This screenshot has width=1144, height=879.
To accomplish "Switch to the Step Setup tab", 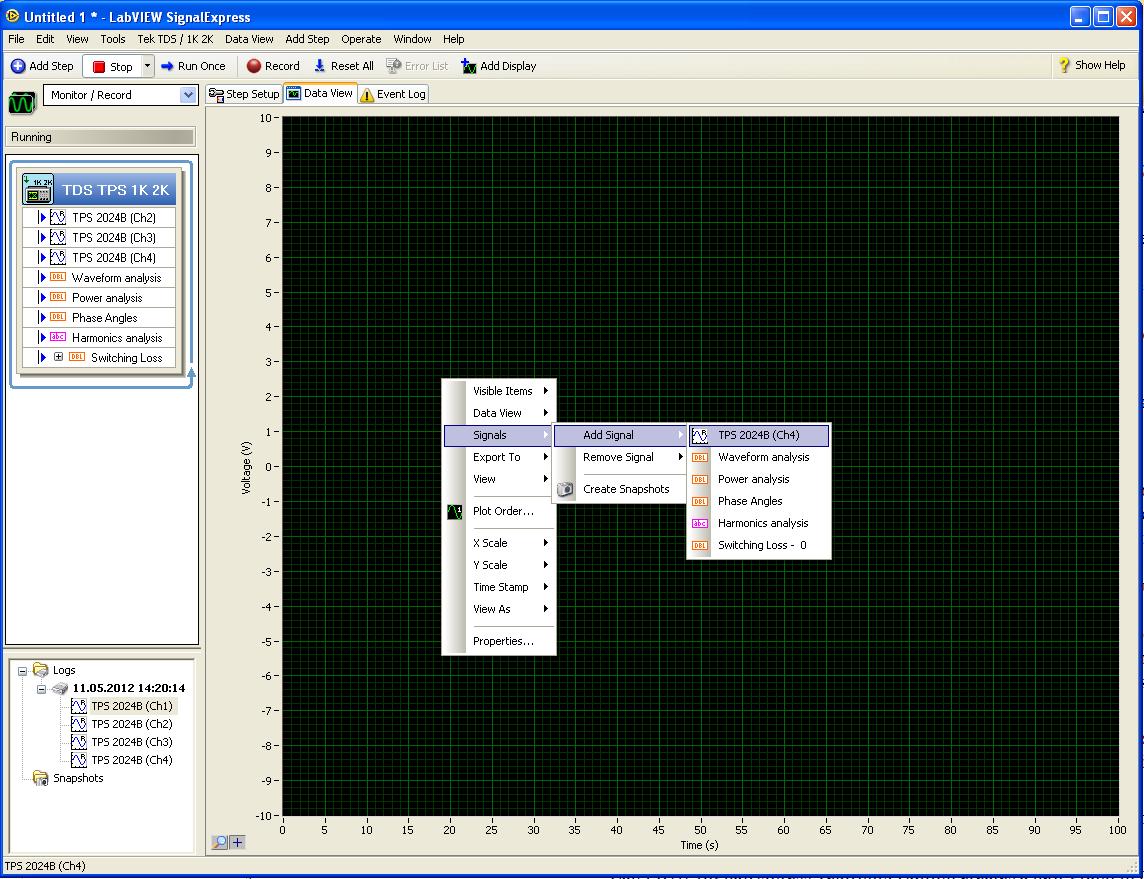I will (244, 94).
